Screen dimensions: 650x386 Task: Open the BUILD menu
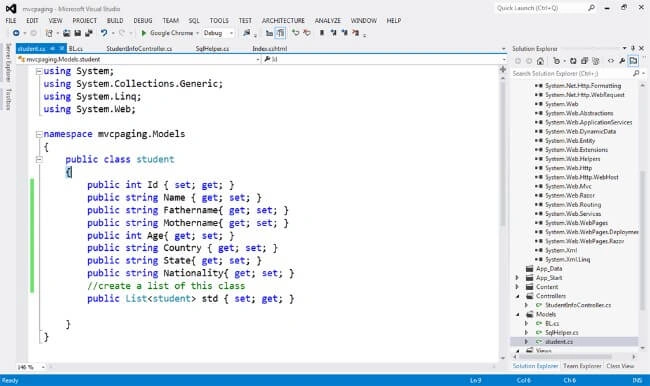[115, 20]
